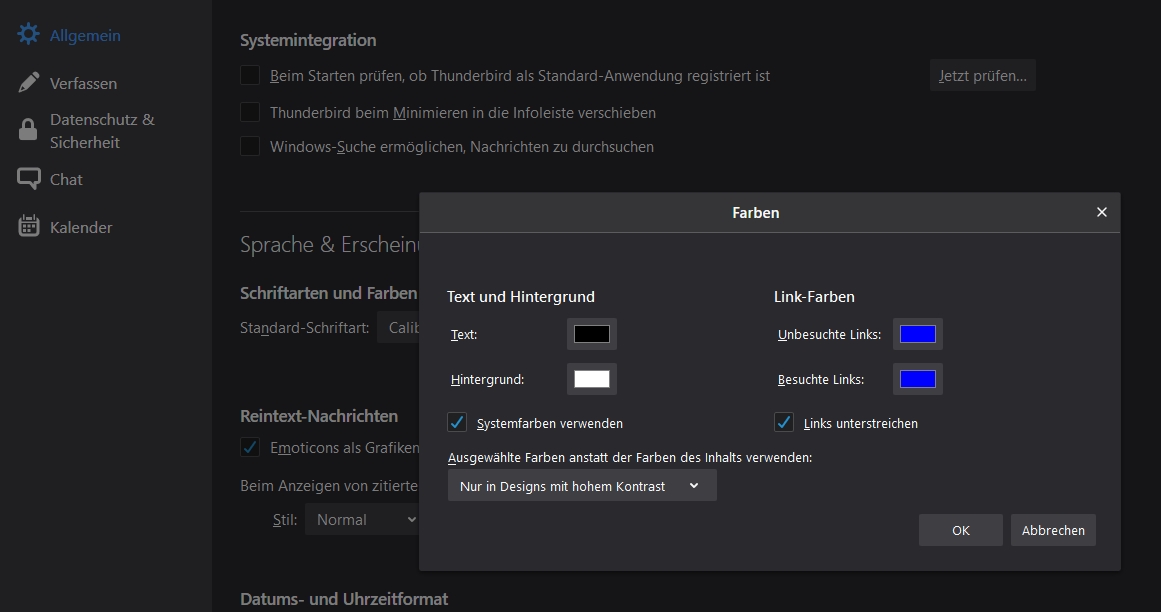Disable Links unterstreichen checkbox

(x=784, y=422)
